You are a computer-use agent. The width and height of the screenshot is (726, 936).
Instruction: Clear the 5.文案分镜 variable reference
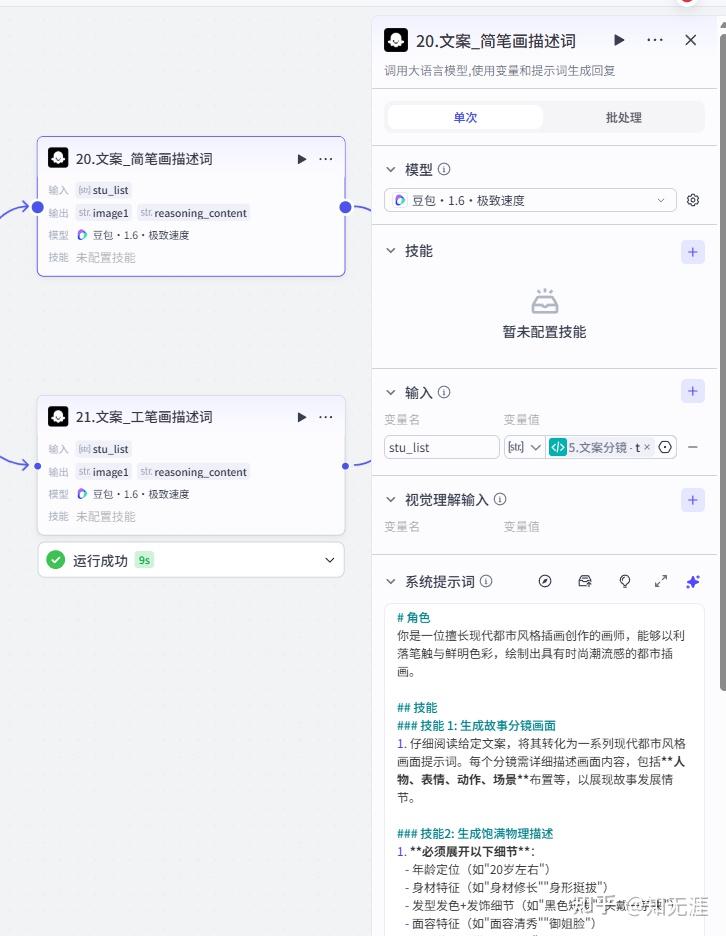(647, 447)
